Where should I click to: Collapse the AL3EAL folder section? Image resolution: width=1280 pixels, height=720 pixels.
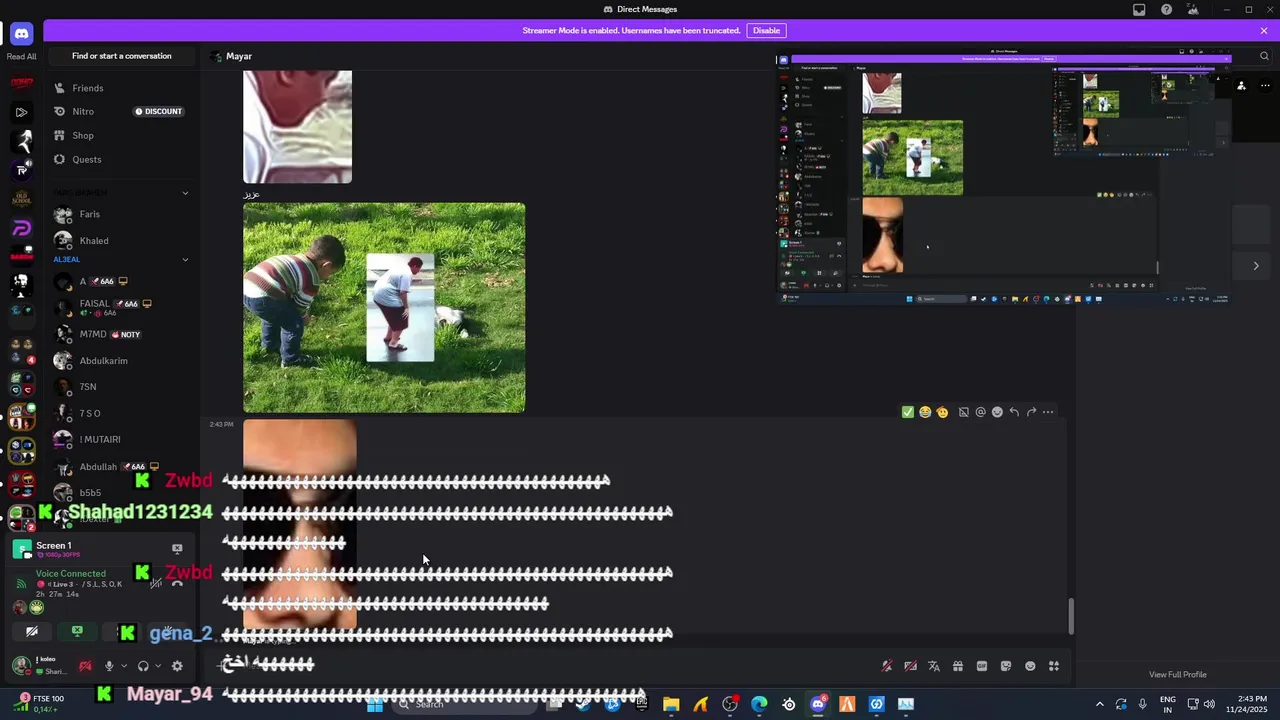tap(185, 259)
